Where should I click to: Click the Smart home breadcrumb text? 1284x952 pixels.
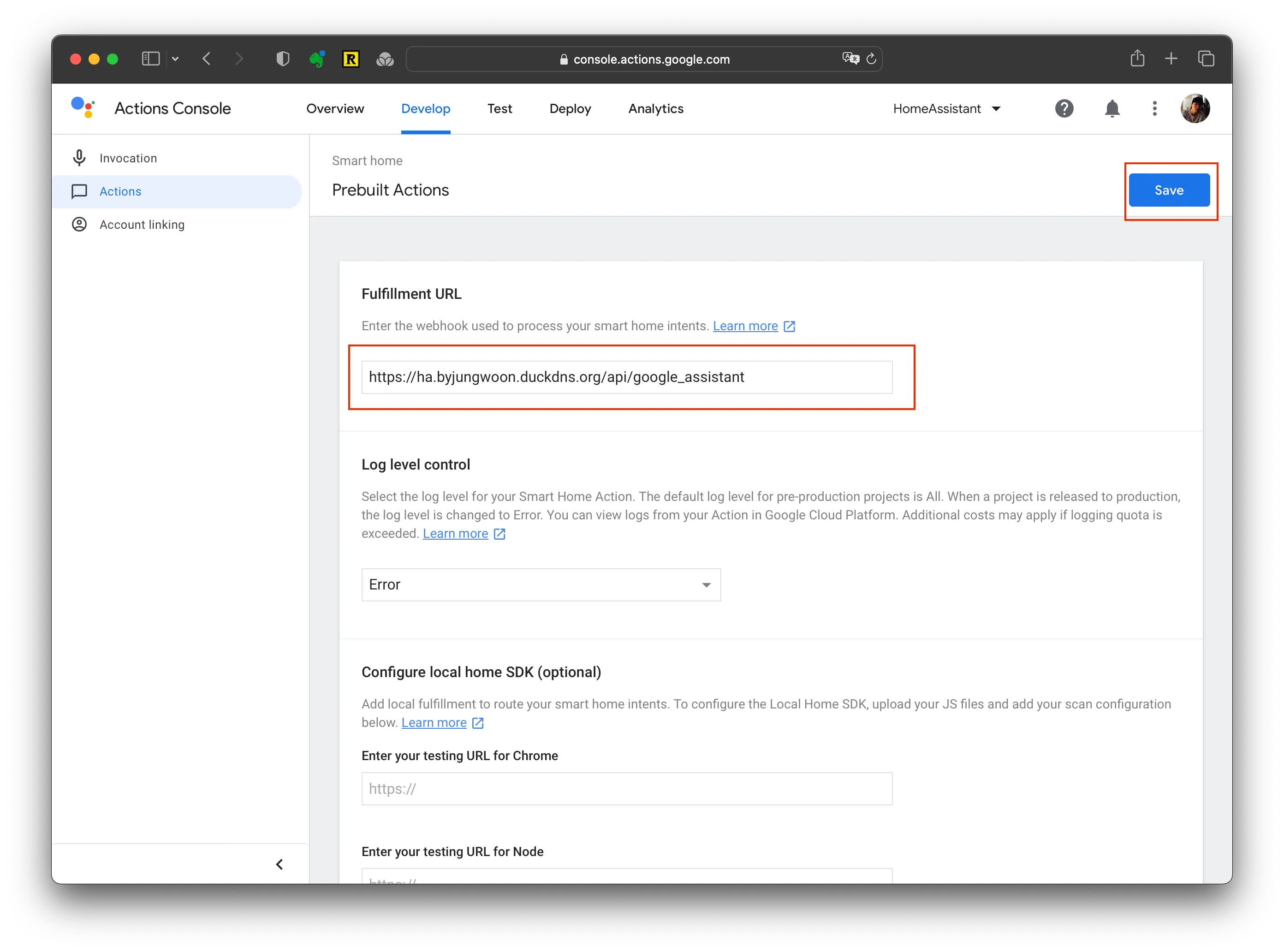pyautogui.click(x=367, y=161)
